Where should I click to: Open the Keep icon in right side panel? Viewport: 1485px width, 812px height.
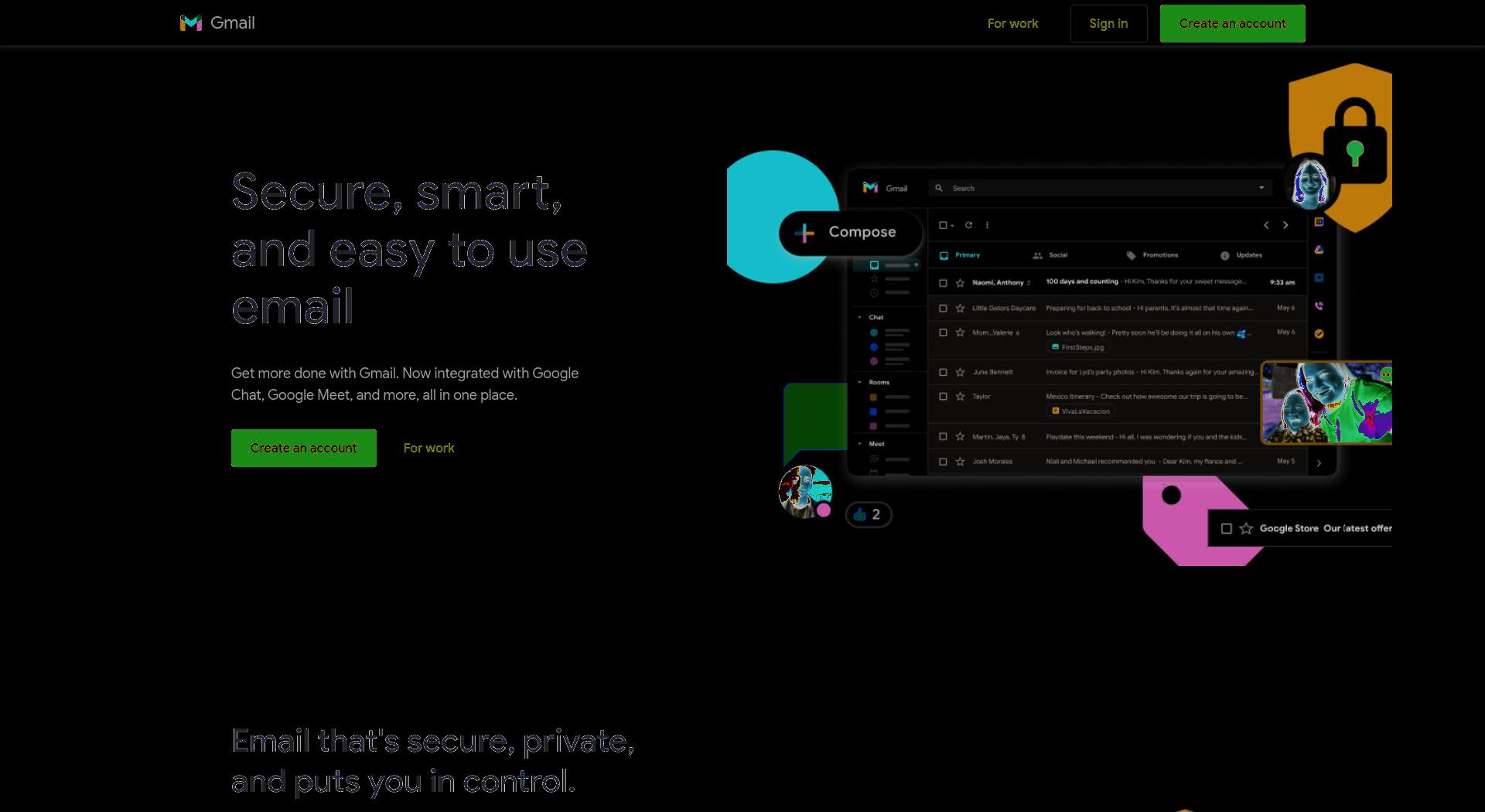point(1319,278)
